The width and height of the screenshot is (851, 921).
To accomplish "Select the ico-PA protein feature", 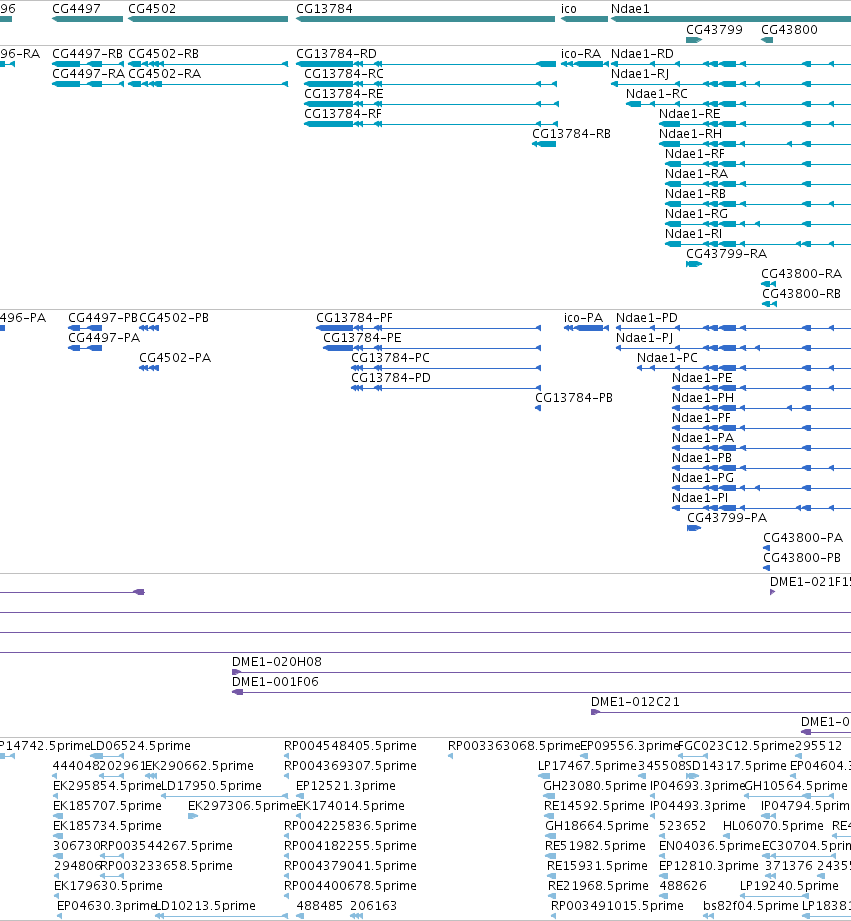I will click(586, 328).
